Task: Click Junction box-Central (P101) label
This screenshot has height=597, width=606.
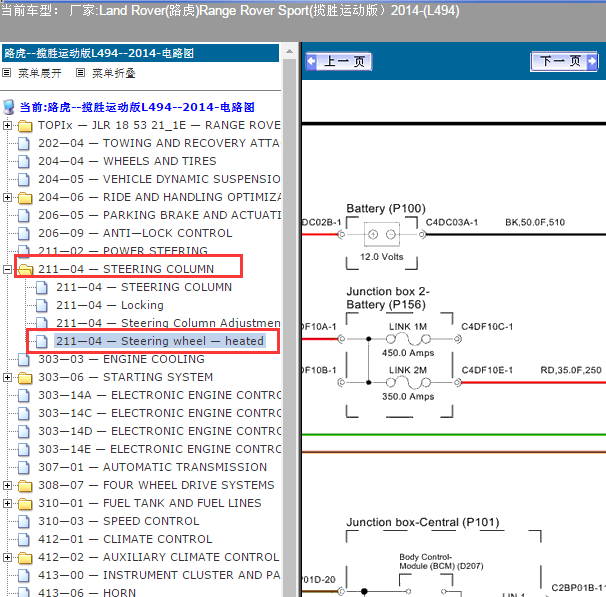Action: pyautogui.click(x=422, y=522)
